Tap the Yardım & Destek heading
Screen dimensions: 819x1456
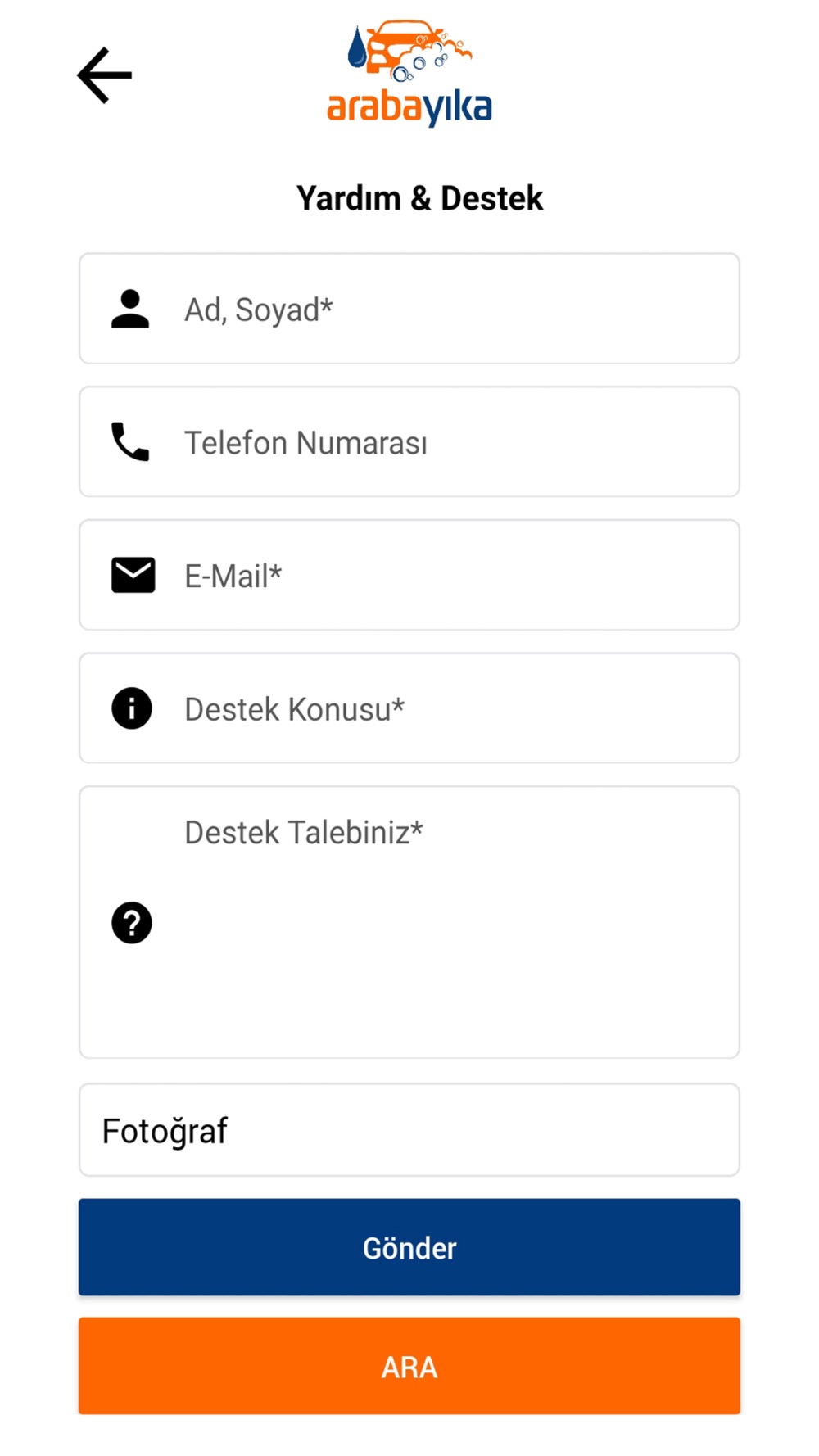tap(419, 198)
